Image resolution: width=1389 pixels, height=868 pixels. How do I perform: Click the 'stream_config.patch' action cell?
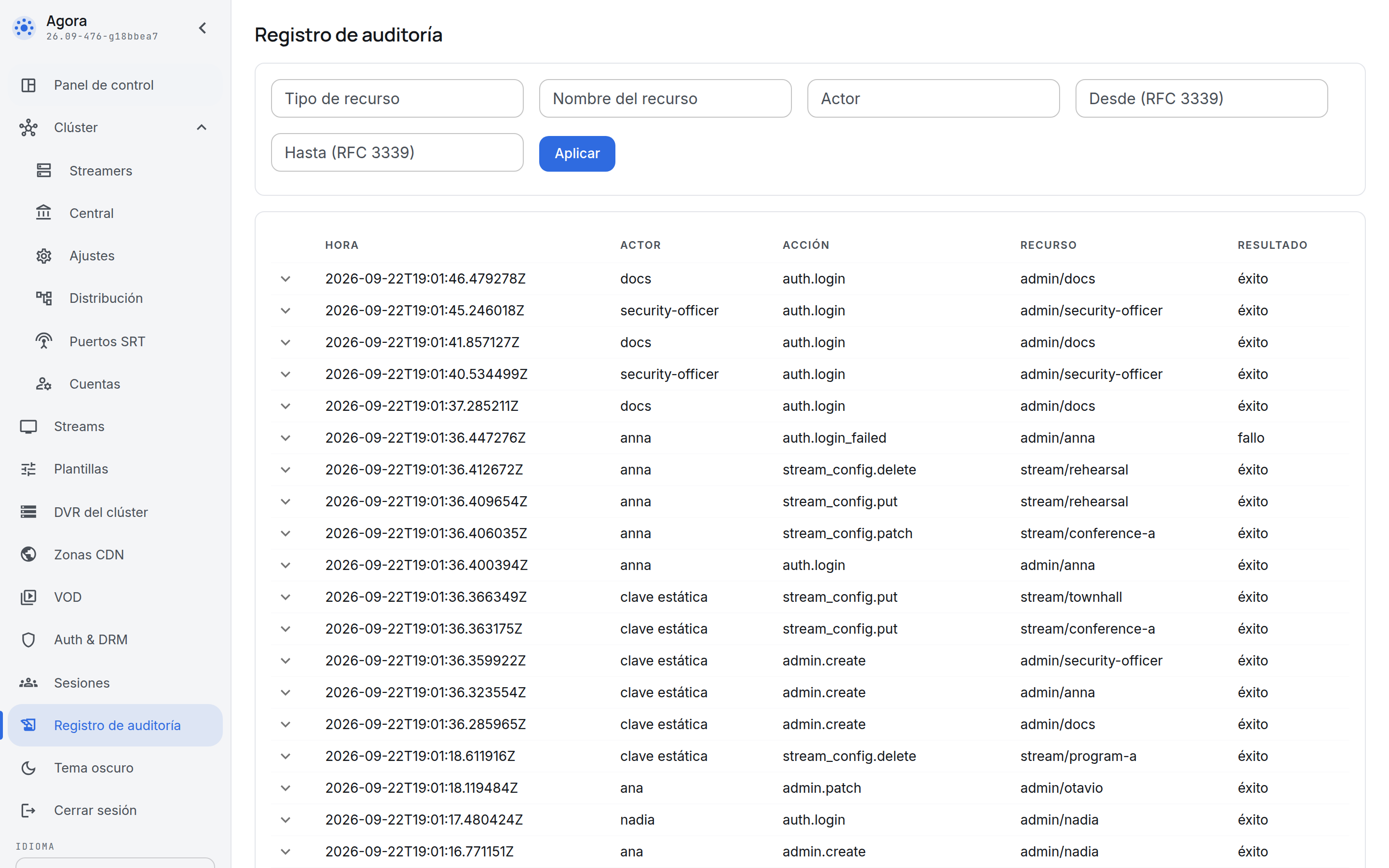(x=847, y=533)
